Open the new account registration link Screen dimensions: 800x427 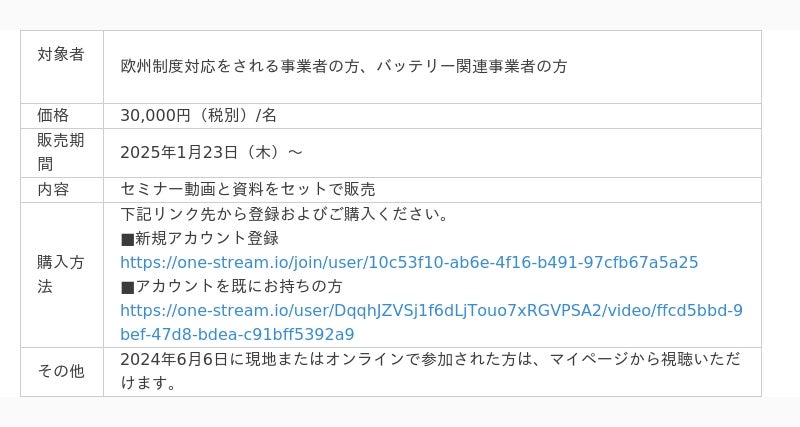click(409, 262)
